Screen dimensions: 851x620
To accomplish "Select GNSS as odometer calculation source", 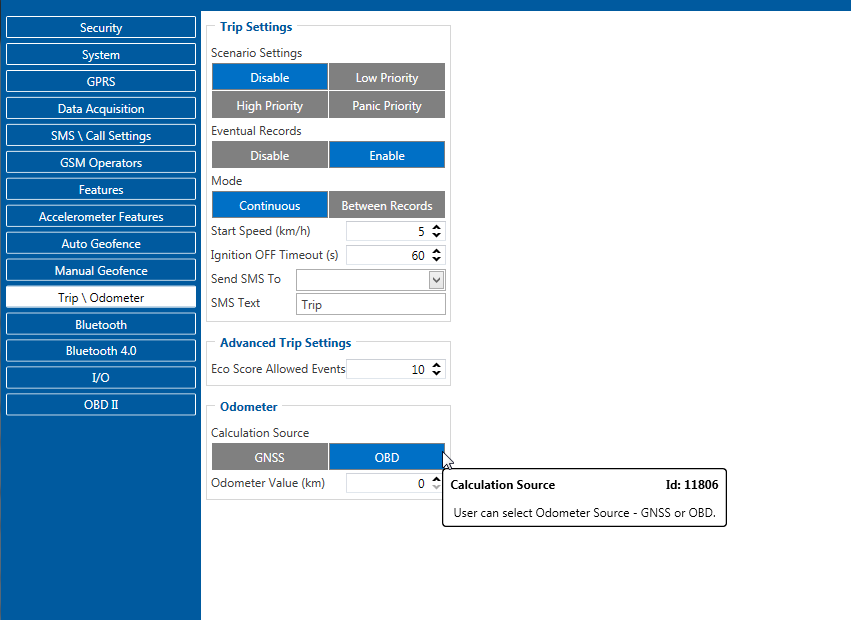I will pos(269,458).
